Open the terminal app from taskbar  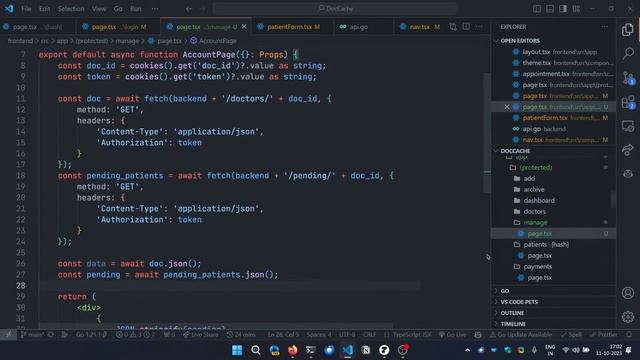tap(311, 350)
